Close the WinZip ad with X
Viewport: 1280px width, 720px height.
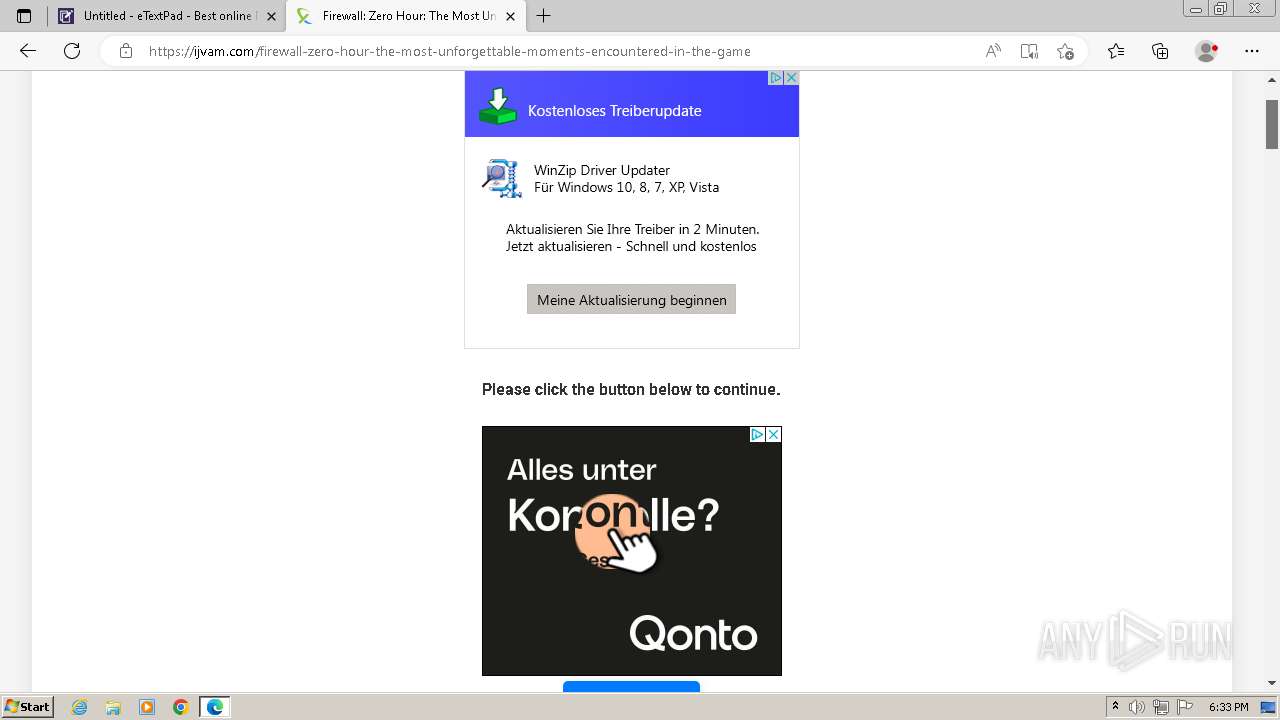coord(791,78)
